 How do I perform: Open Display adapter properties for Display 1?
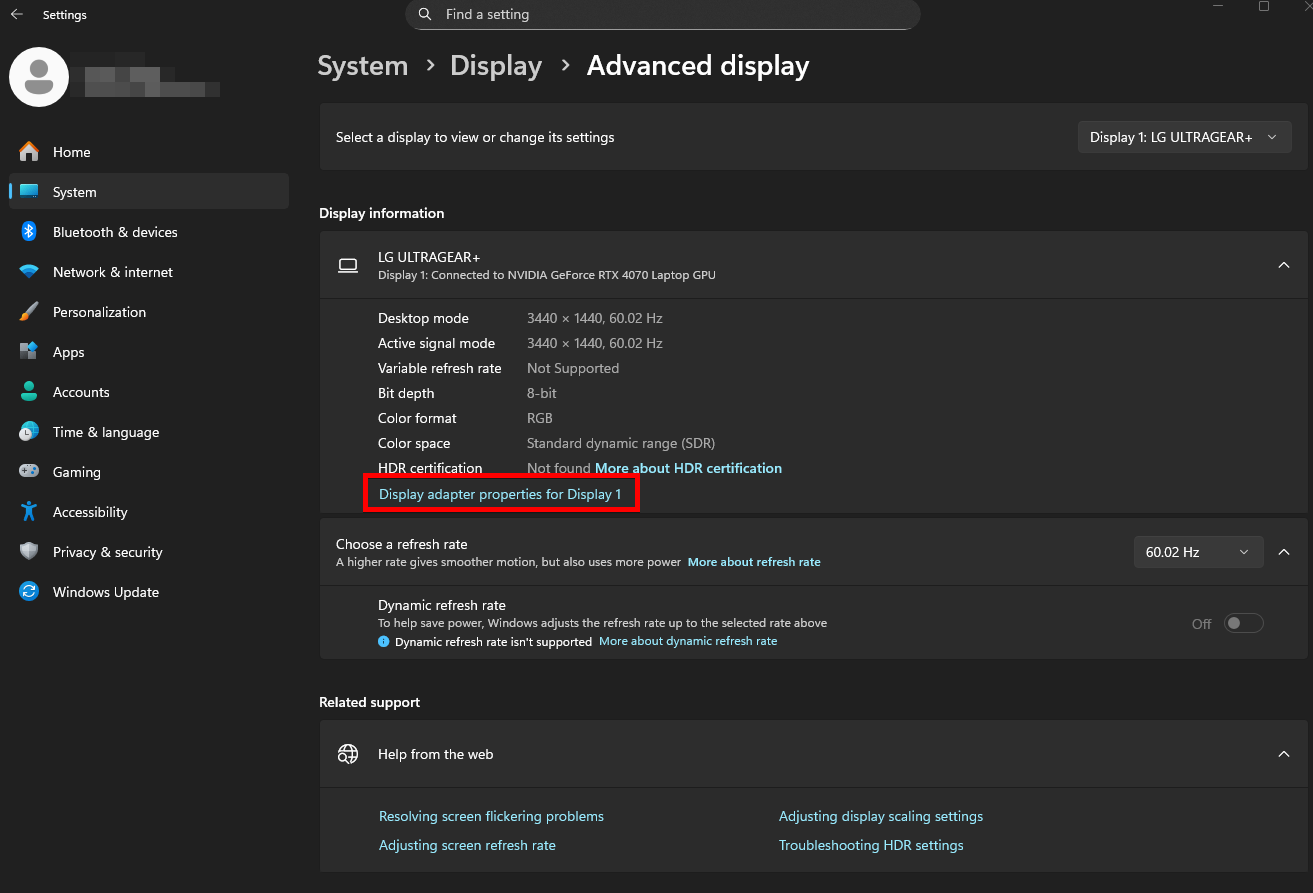pyautogui.click(x=500, y=493)
